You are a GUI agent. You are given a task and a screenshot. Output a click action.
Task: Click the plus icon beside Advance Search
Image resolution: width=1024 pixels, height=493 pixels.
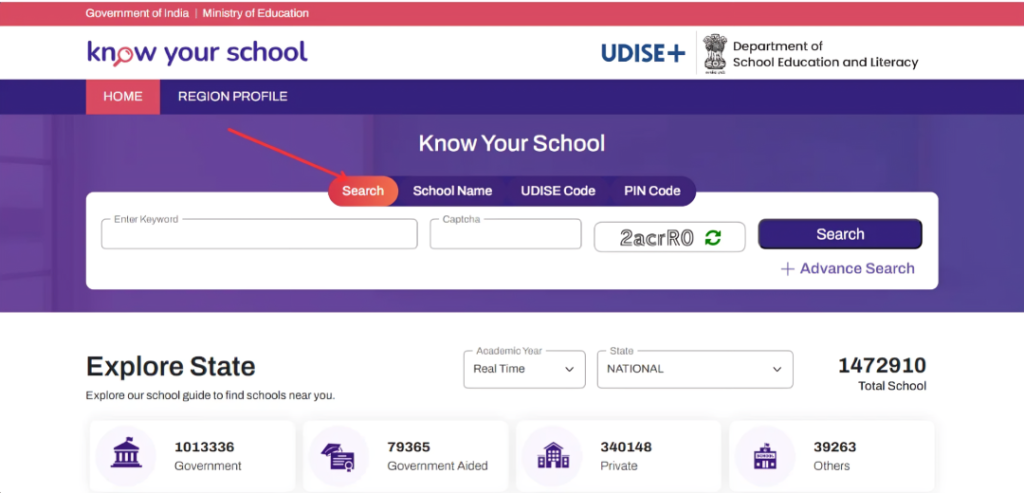(x=787, y=269)
